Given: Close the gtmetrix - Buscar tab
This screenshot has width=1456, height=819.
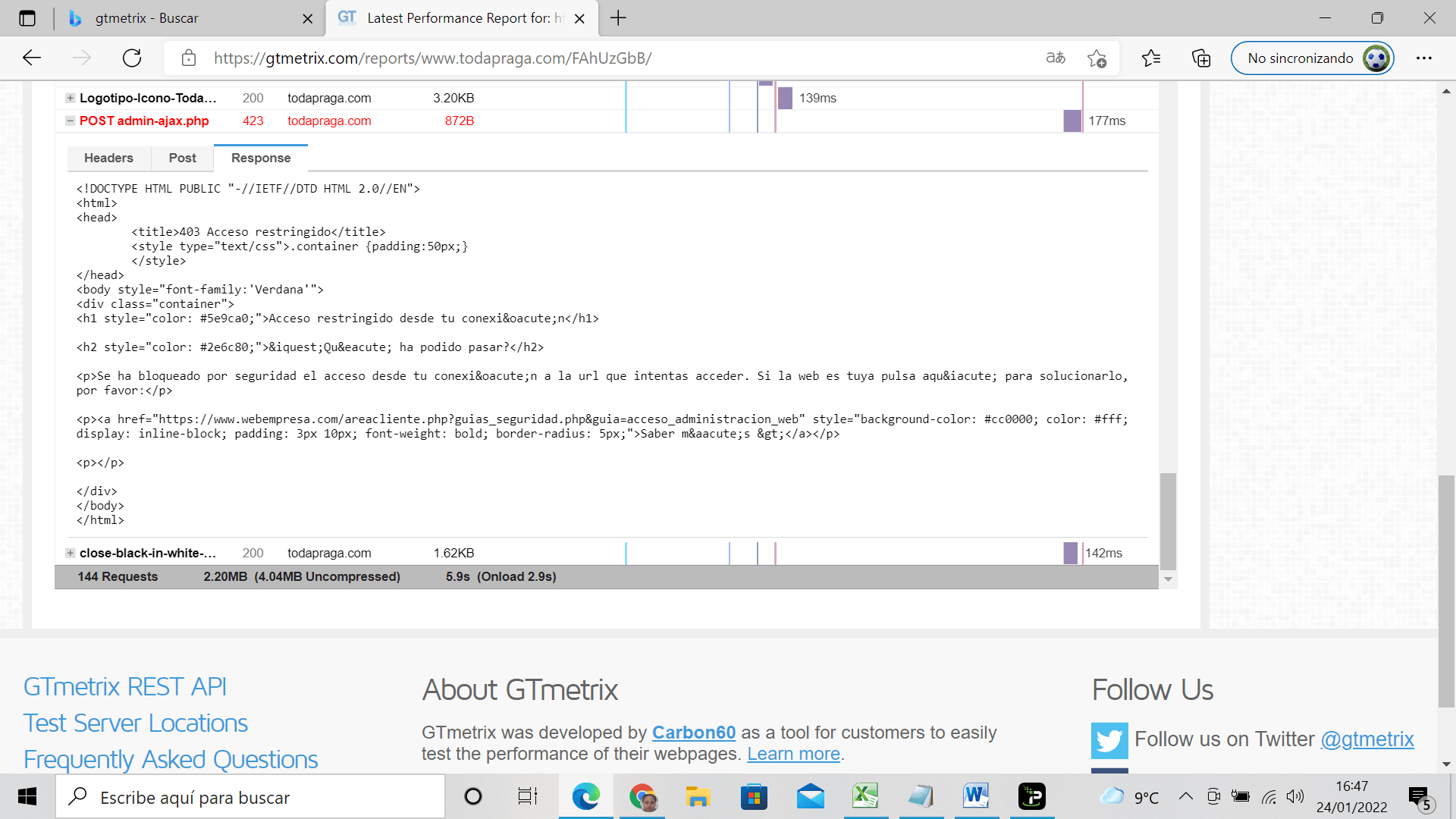Looking at the screenshot, I should click(x=307, y=18).
